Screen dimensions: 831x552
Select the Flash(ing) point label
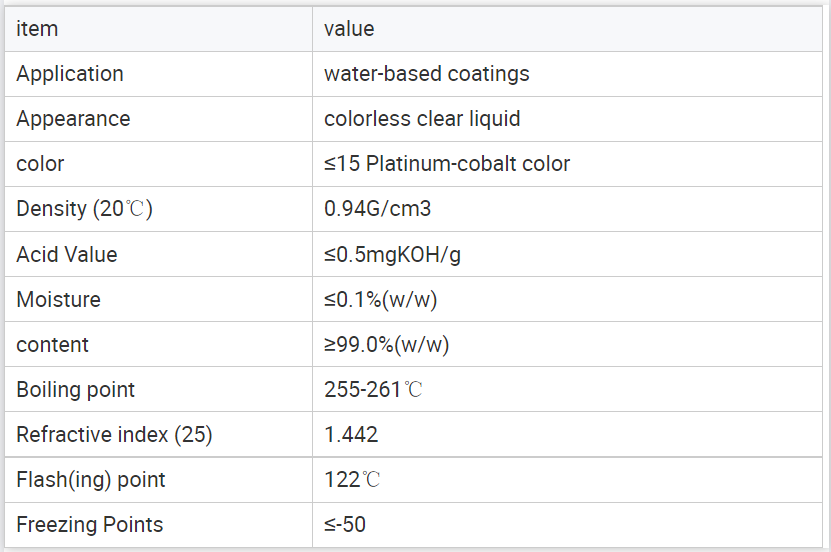point(91,480)
